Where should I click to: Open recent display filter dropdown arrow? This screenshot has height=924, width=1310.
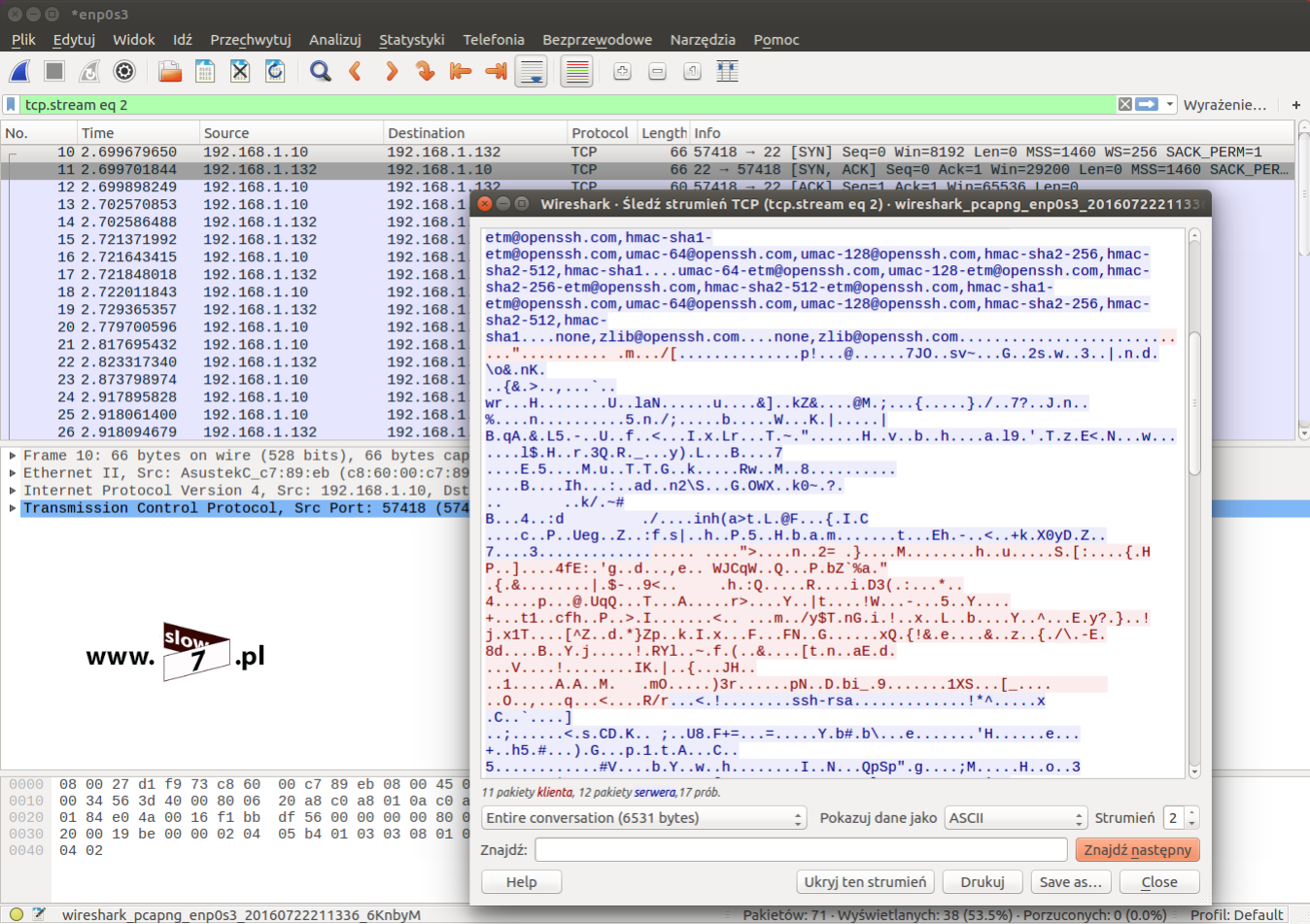point(1169,104)
